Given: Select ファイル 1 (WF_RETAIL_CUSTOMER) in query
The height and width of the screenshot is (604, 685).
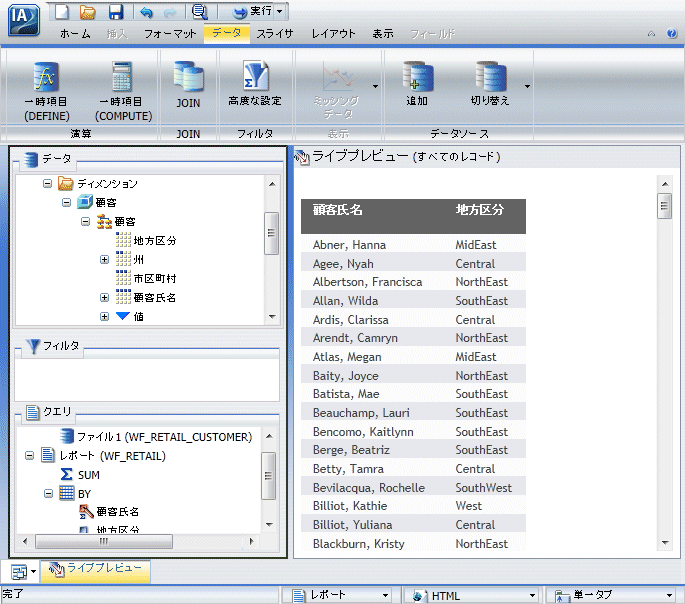Looking at the screenshot, I should coord(164,437).
